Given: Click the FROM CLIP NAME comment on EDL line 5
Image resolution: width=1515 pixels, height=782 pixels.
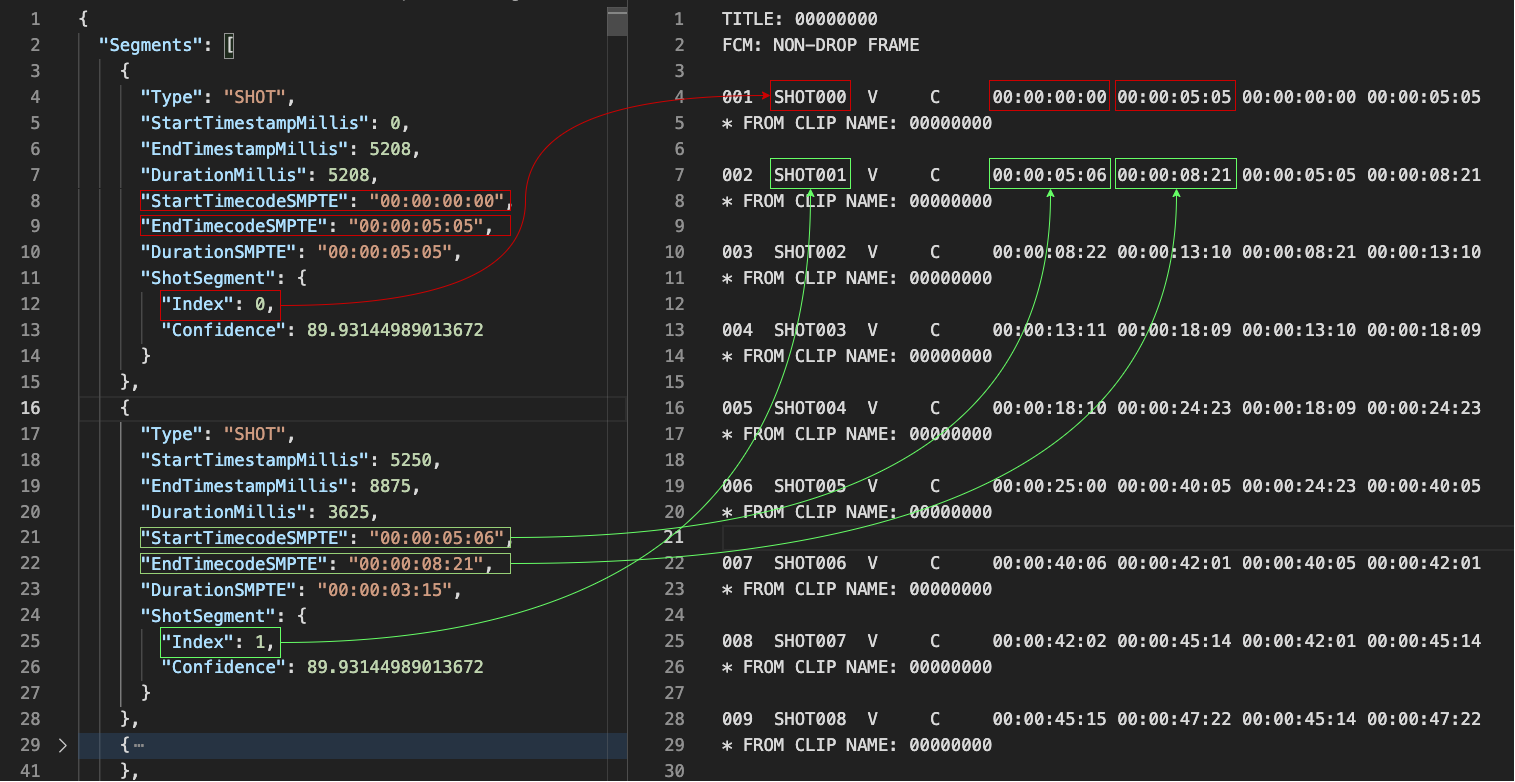Looking at the screenshot, I should (x=857, y=123).
